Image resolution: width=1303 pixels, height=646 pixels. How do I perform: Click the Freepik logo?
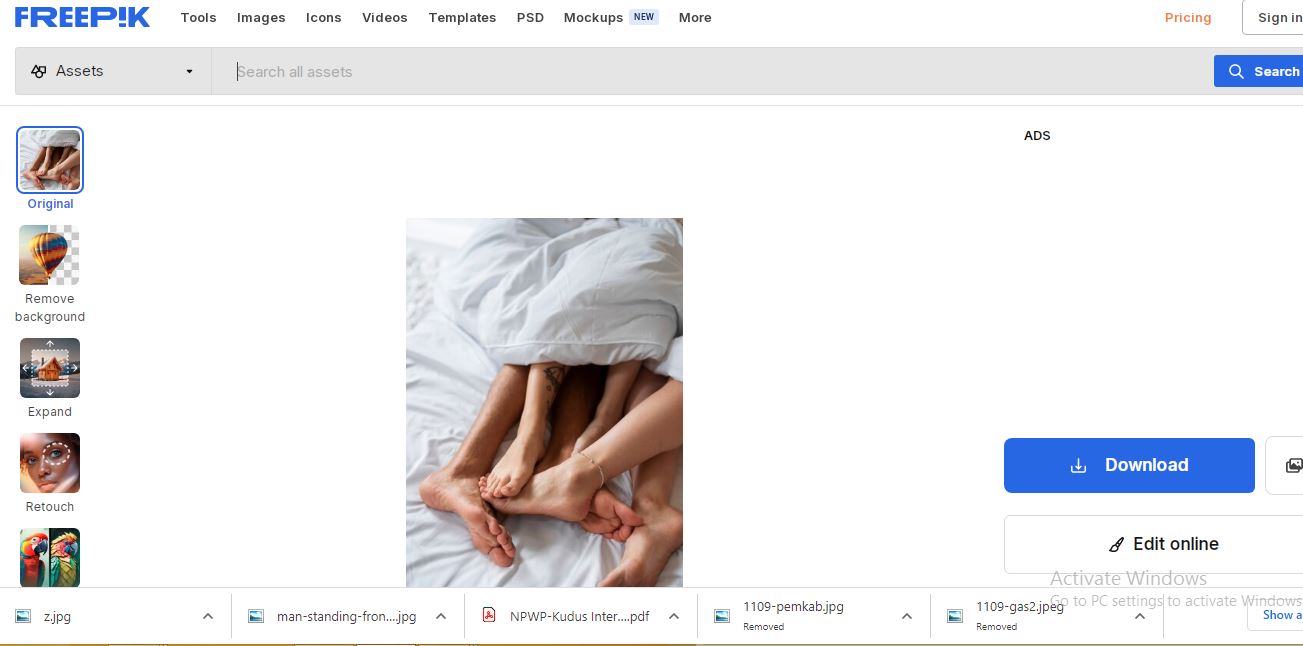click(x=82, y=17)
